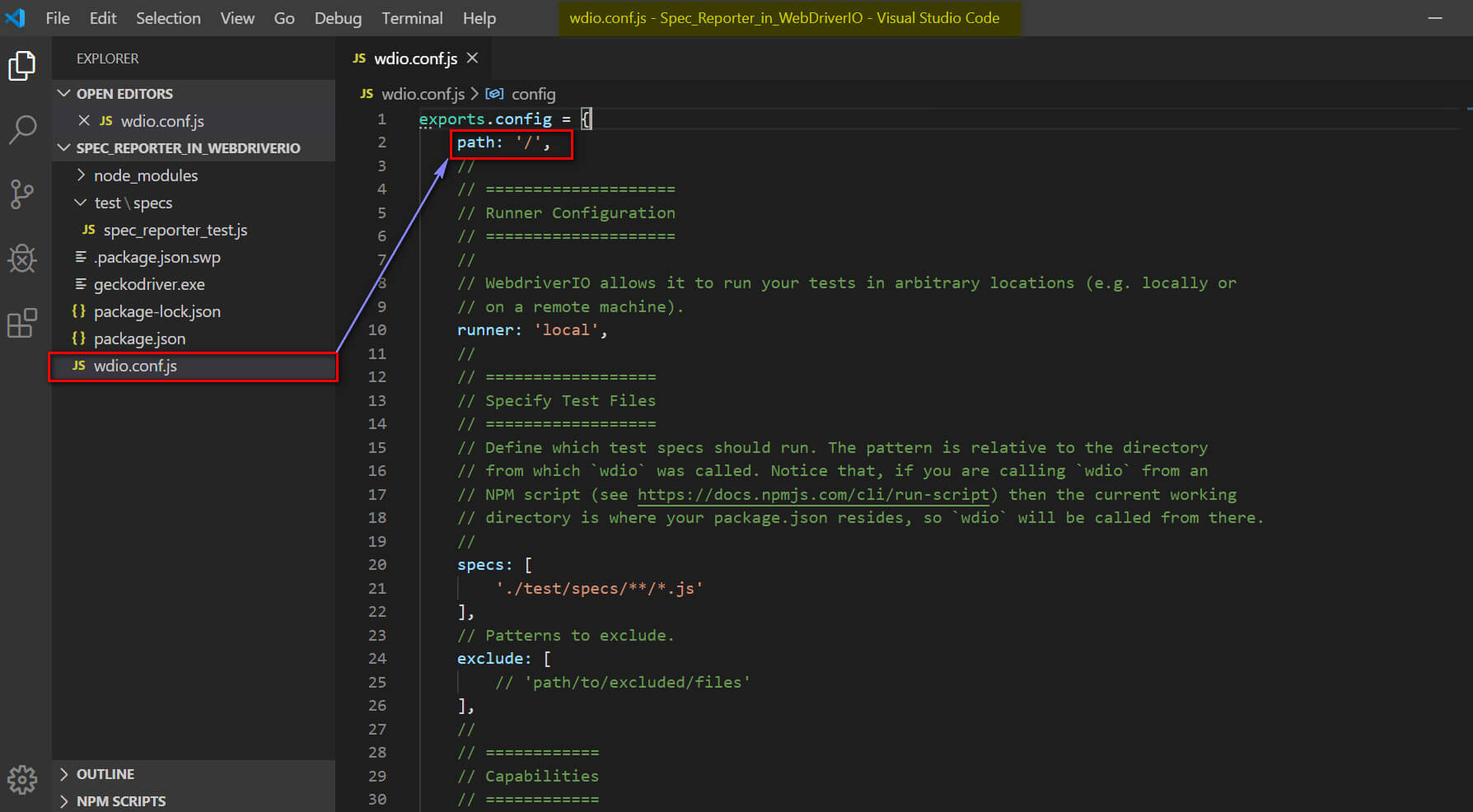Open the File menu
This screenshot has height=812, width=1473.
[x=58, y=18]
